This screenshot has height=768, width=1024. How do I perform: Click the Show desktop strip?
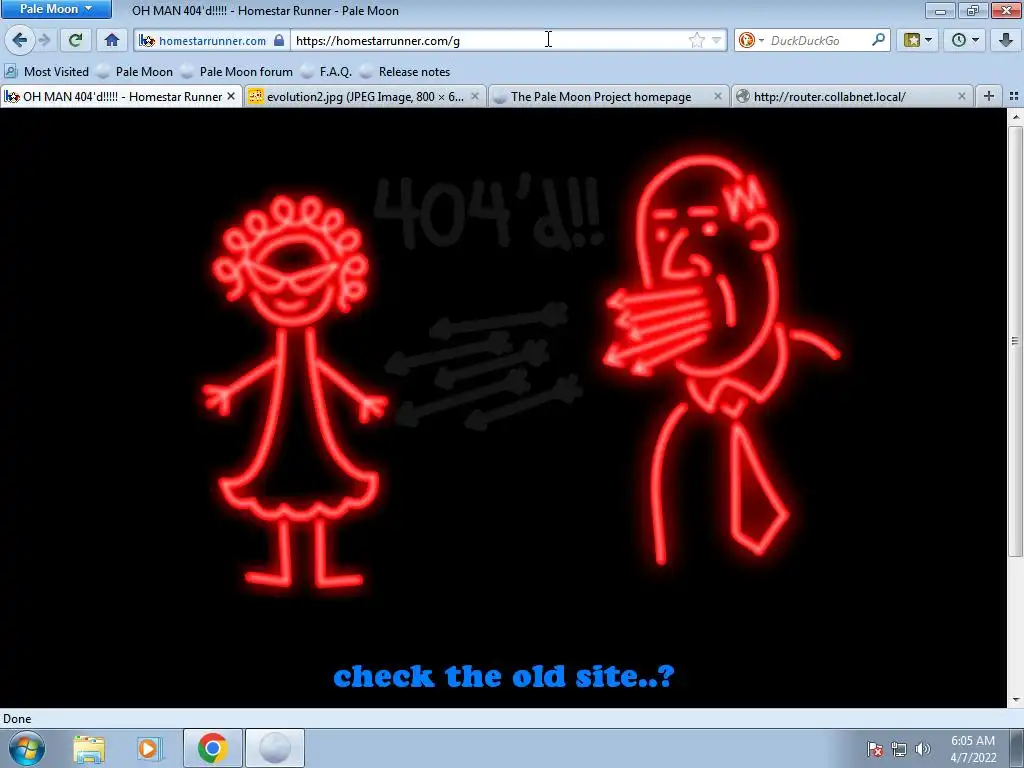tap(1016, 749)
